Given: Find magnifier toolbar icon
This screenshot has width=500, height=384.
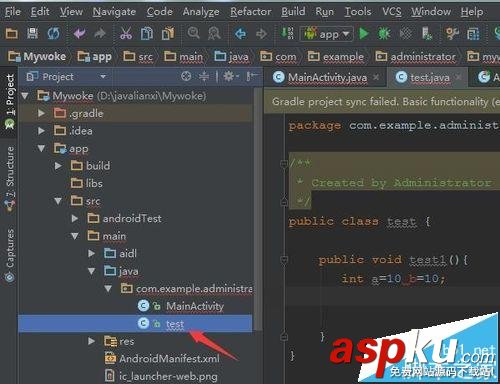Looking at the screenshot, I should (x=194, y=33).
